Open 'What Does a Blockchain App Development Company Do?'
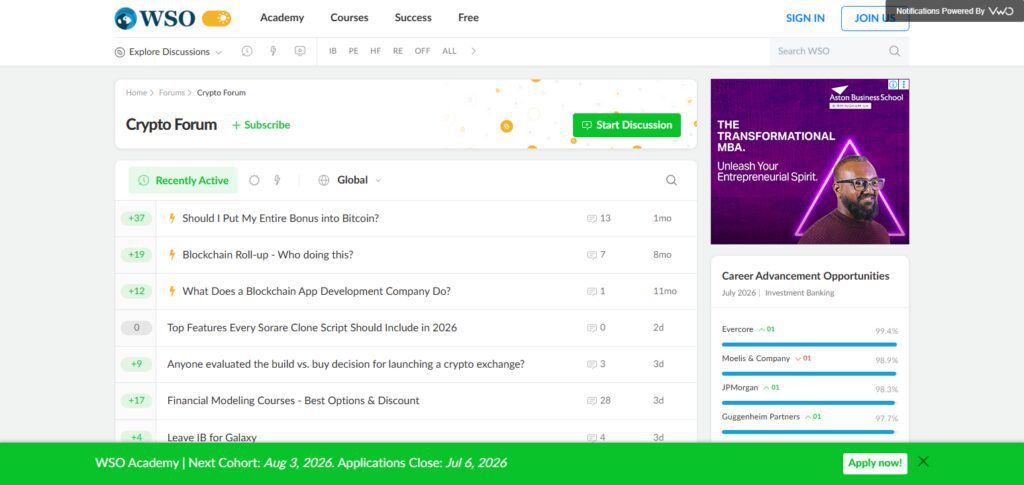Screen dimensions: 1024x485 coord(317,291)
